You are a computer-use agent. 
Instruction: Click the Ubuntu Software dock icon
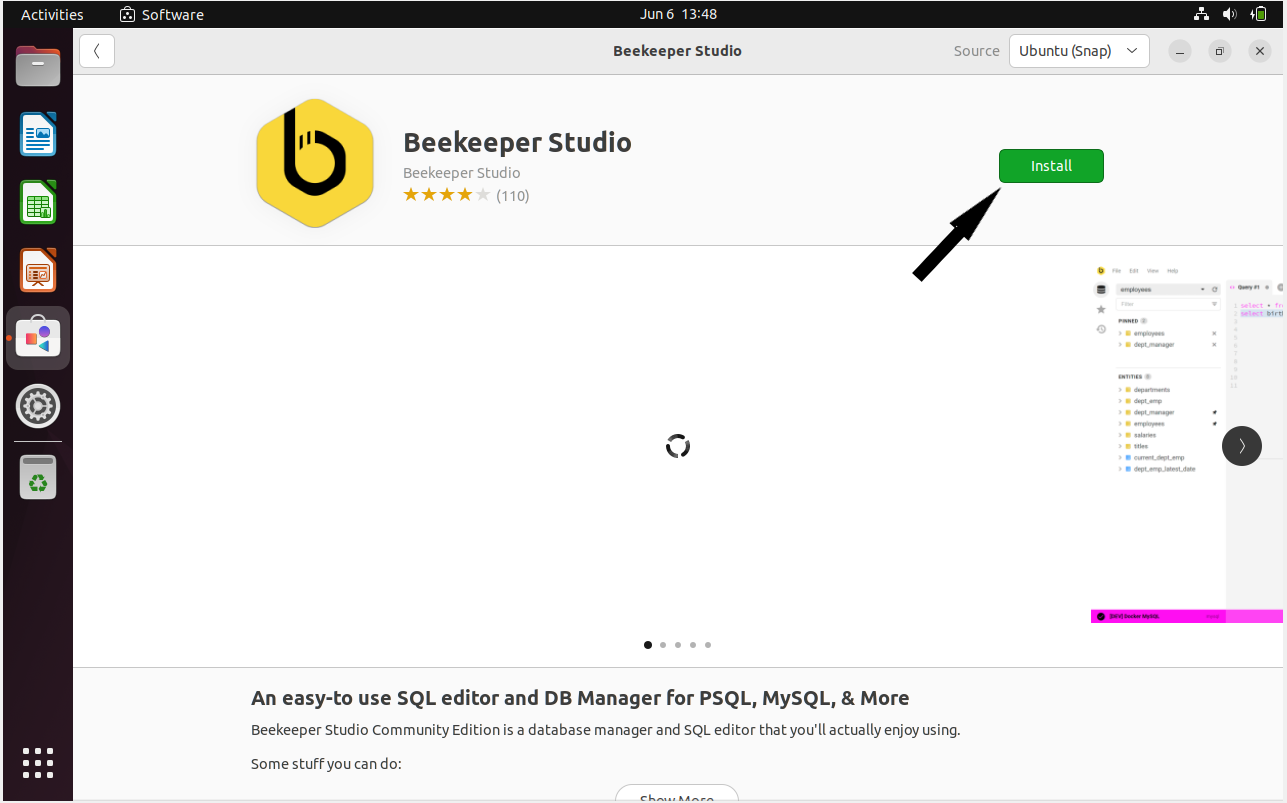point(38,338)
